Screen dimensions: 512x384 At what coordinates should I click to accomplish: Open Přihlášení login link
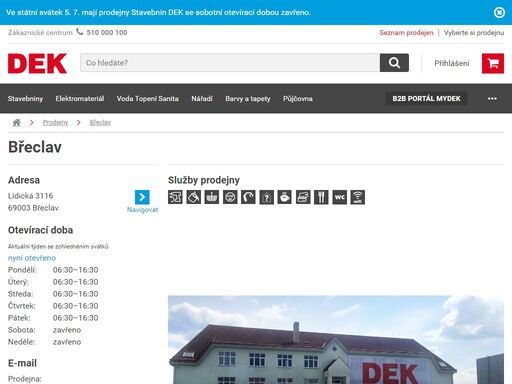click(x=452, y=63)
